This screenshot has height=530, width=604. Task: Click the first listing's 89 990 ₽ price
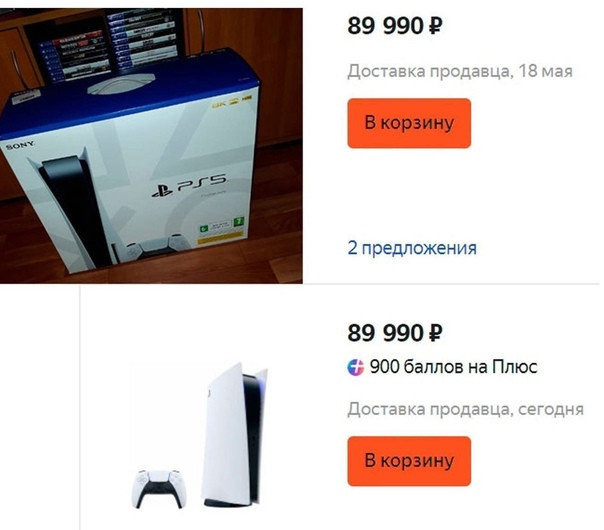coord(395,27)
